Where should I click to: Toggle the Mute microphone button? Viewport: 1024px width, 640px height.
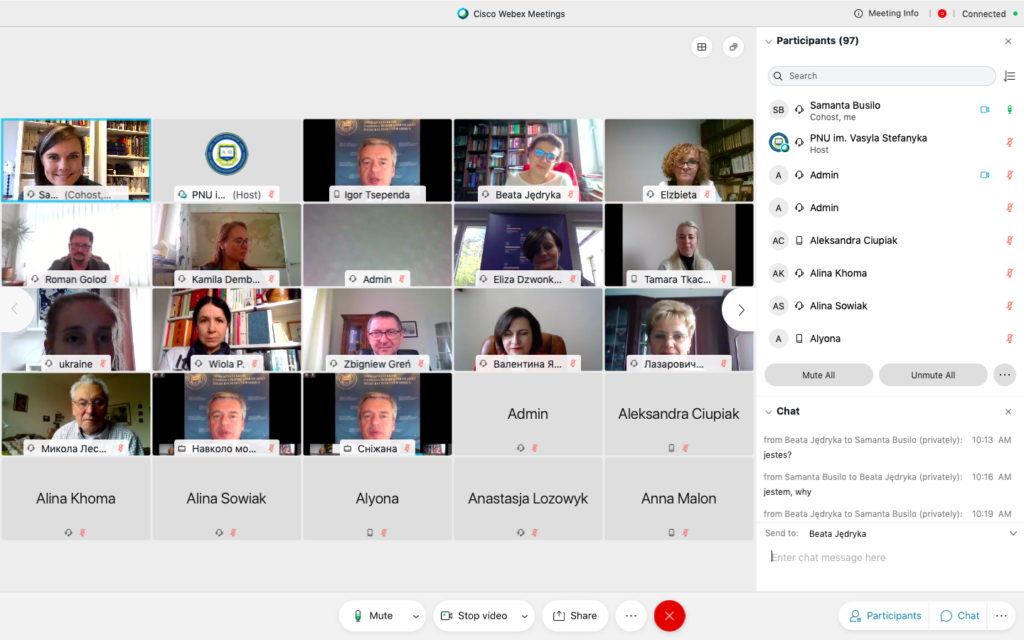(370, 616)
